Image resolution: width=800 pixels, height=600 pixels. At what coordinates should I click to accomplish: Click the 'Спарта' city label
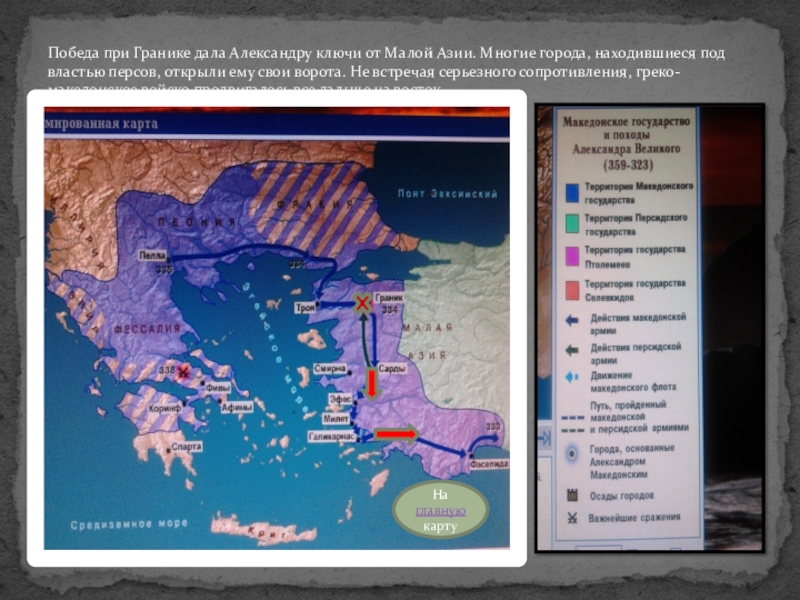186,447
